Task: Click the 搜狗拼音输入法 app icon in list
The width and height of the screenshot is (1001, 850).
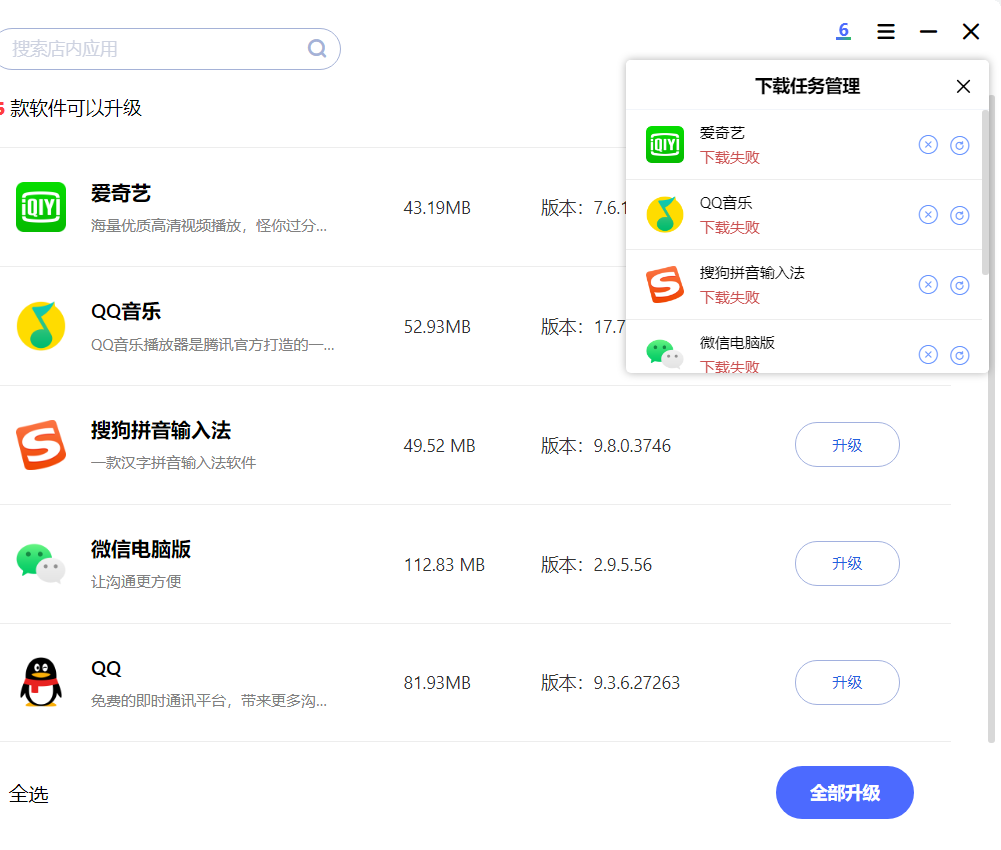Action: (x=41, y=444)
